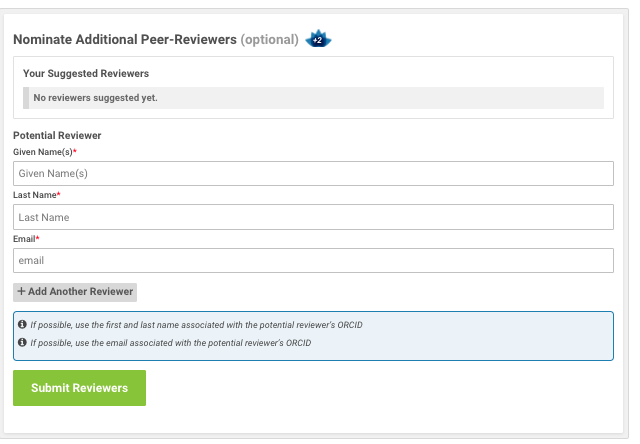
Task: Click the Given Name(s) field label
Action: (x=44, y=152)
